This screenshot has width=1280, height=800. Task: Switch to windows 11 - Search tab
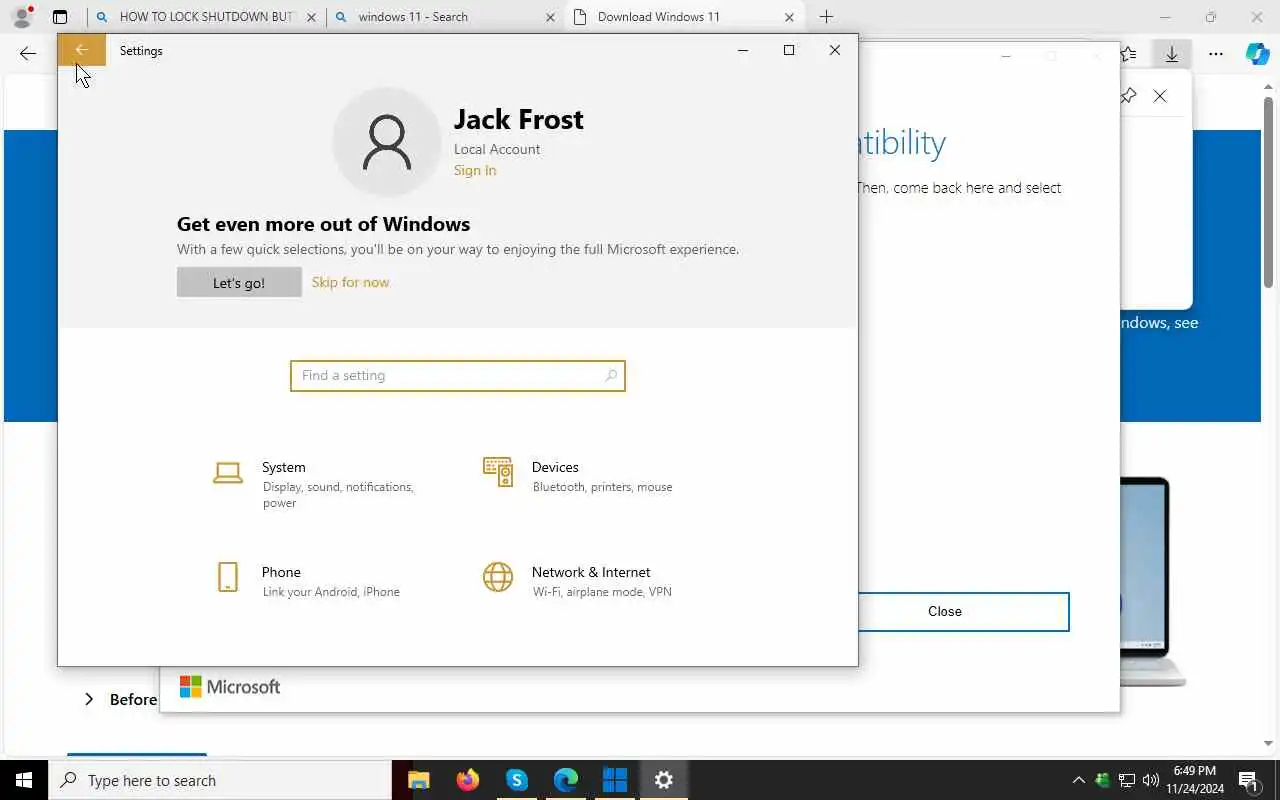pos(445,17)
